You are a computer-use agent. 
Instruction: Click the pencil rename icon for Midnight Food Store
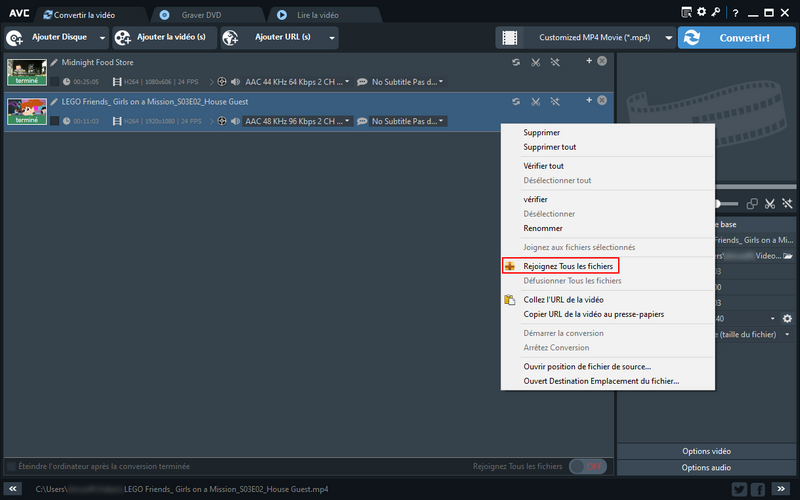click(54, 62)
